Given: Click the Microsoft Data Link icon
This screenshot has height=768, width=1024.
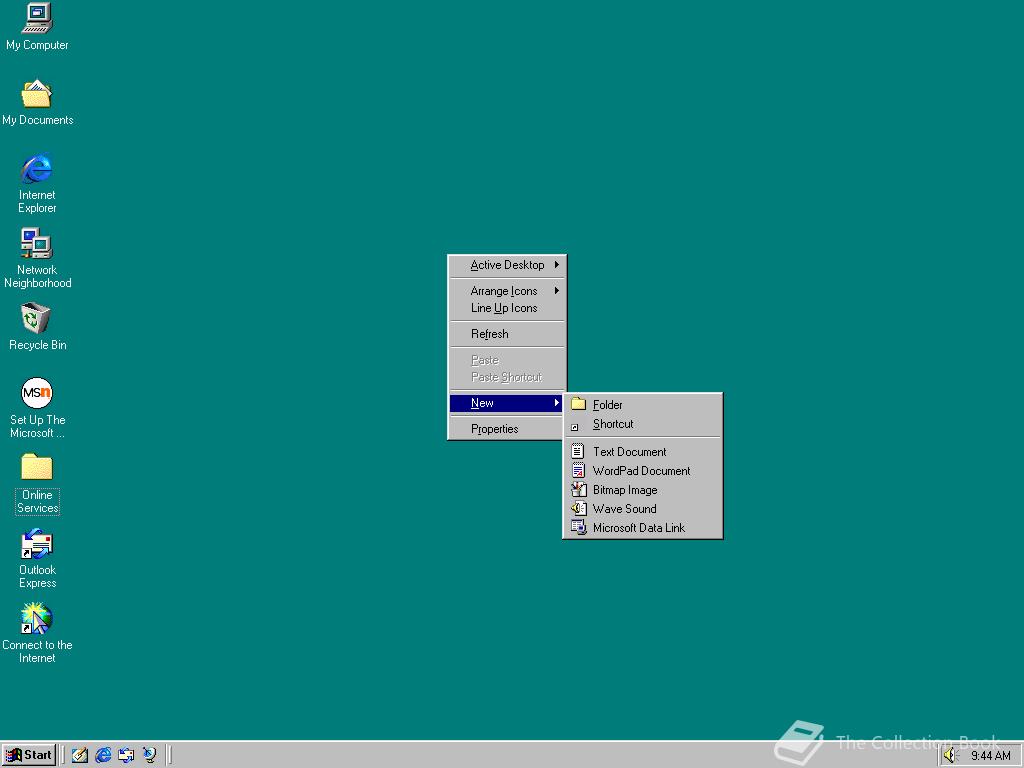Looking at the screenshot, I should [579, 527].
